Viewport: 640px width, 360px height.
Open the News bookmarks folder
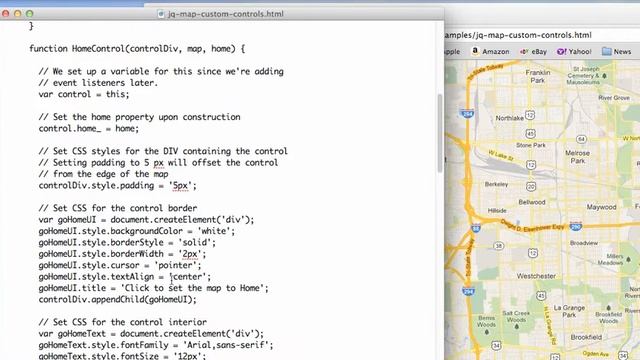[617, 52]
